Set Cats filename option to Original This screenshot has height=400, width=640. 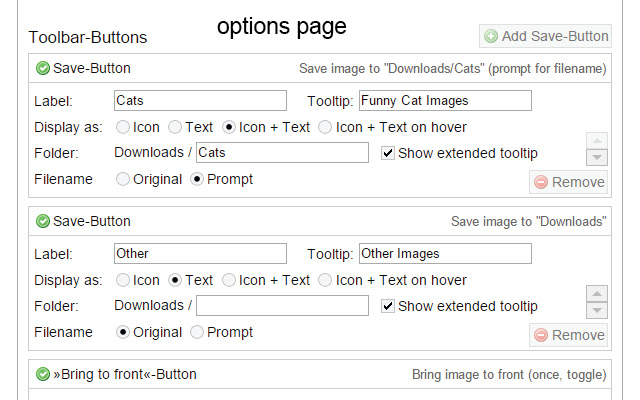(x=124, y=179)
